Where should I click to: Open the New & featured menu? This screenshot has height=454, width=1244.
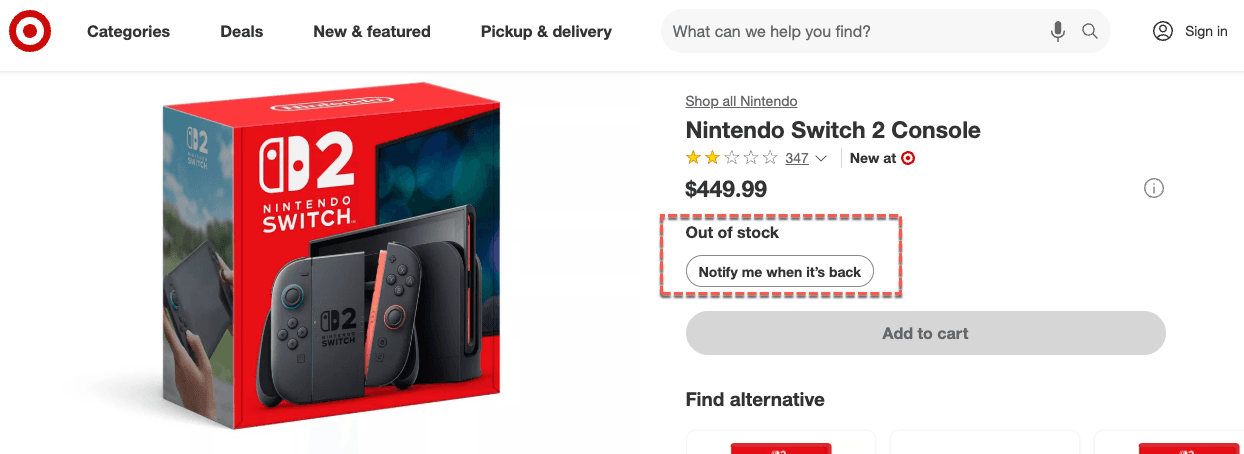pyautogui.click(x=372, y=32)
